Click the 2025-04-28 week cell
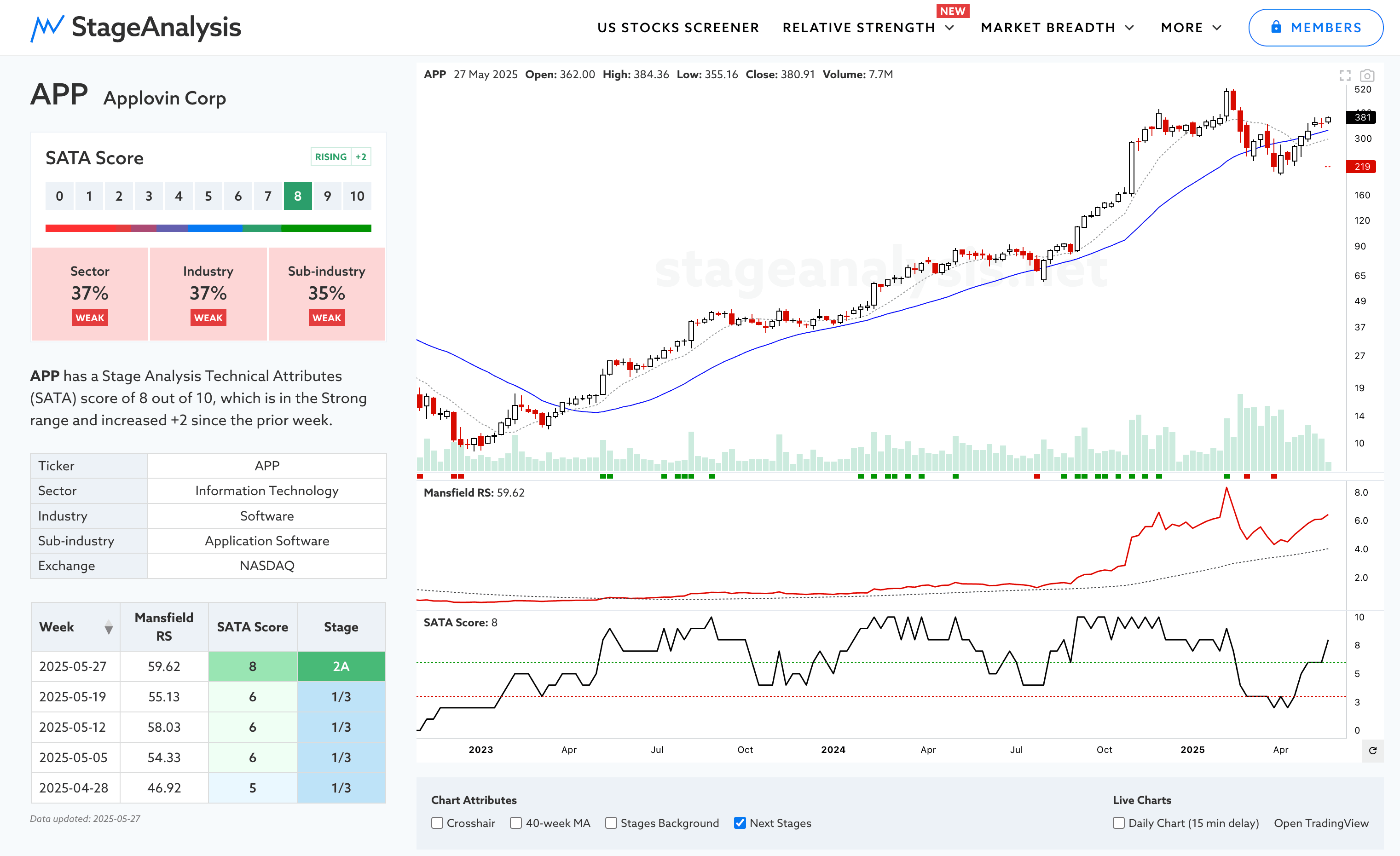Screen dimensions: 1400x856 pos(75,788)
